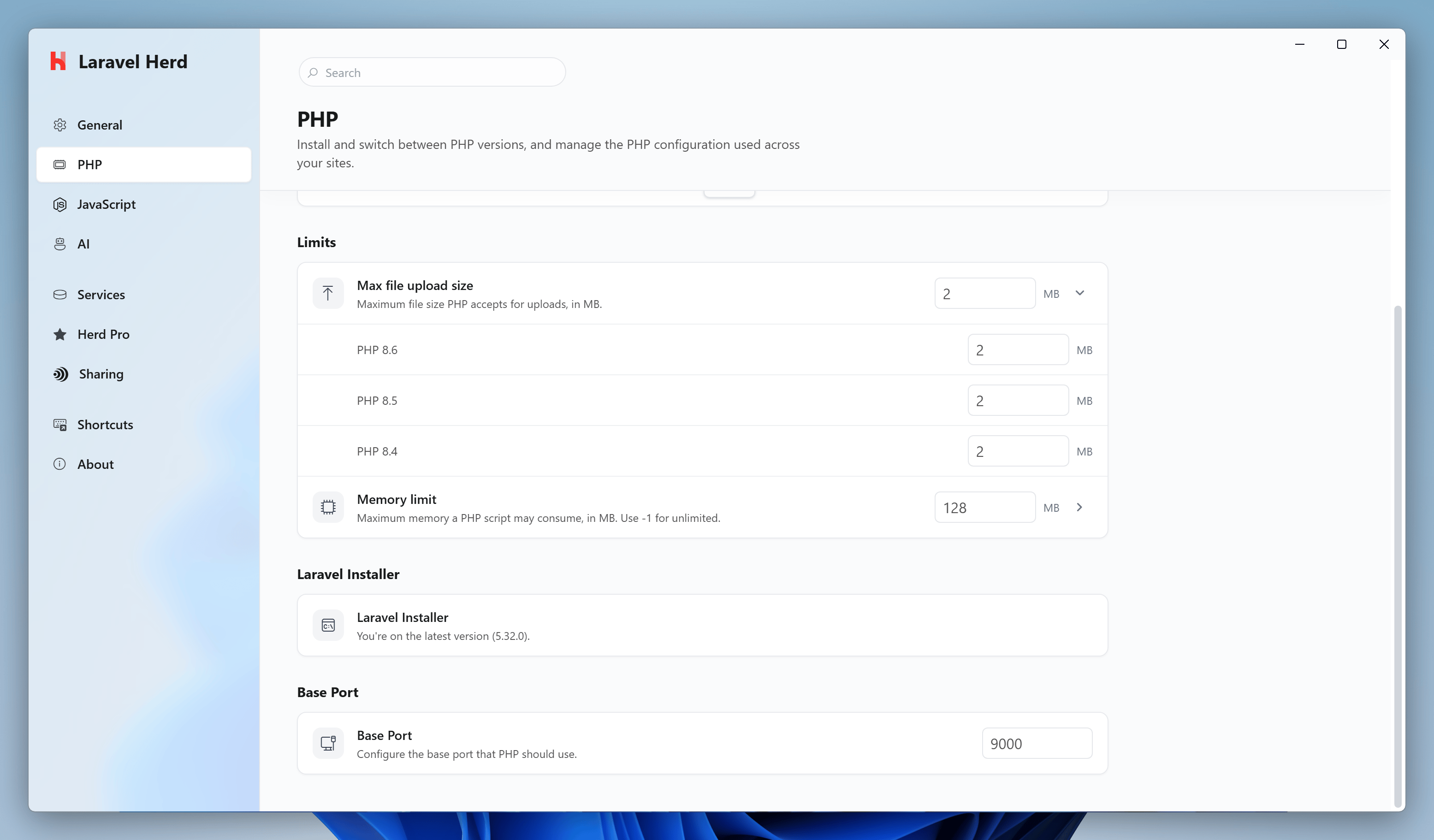Click the search magnifier icon
1434x840 pixels.
pos(313,73)
